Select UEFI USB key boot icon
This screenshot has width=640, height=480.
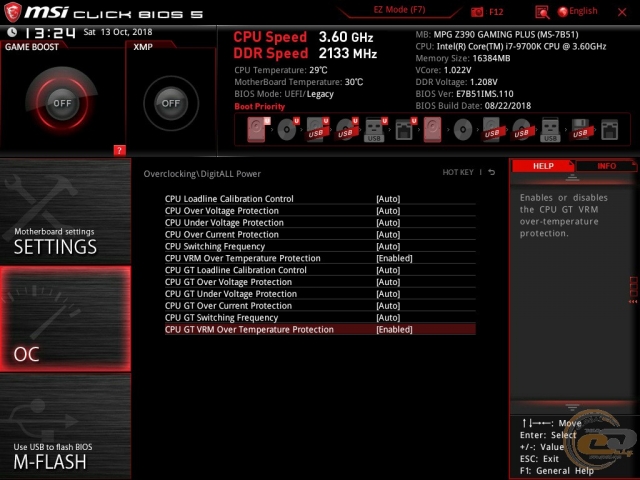[375, 130]
